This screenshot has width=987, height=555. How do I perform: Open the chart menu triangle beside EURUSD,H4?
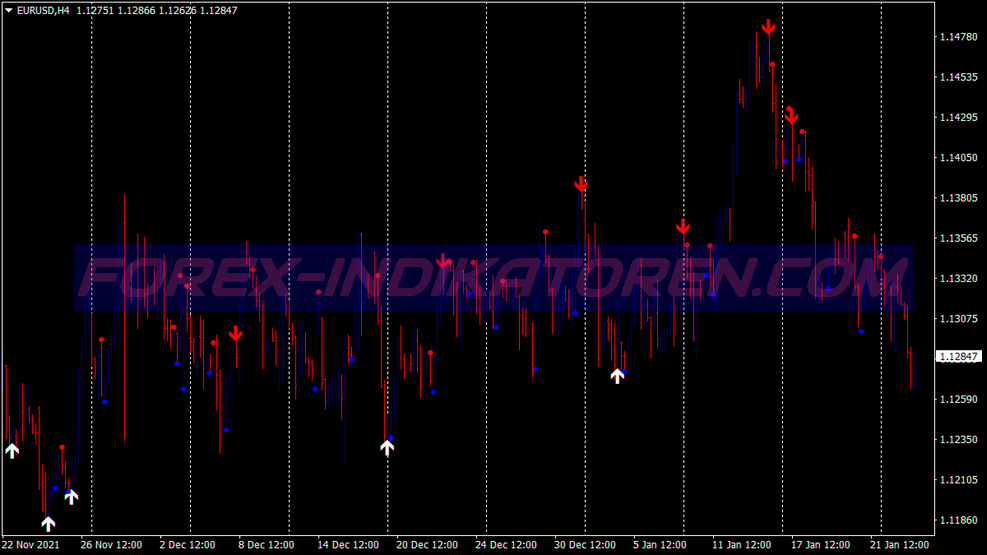9,11
